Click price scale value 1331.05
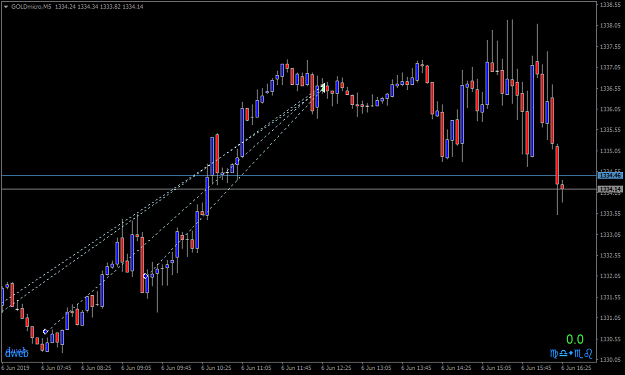The image size is (625, 375). [610, 318]
